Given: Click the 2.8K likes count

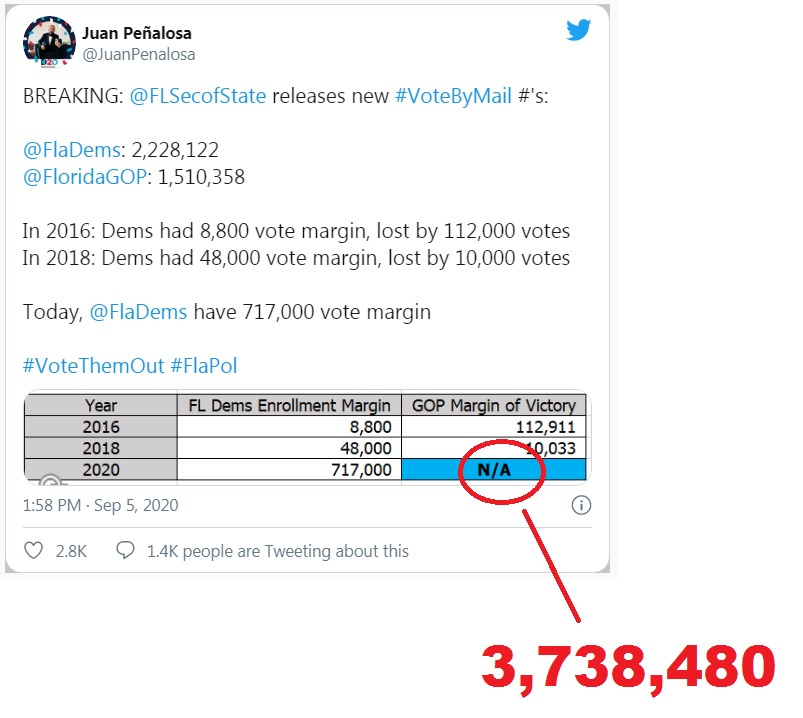Looking at the screenshot, I should (70, 550).
